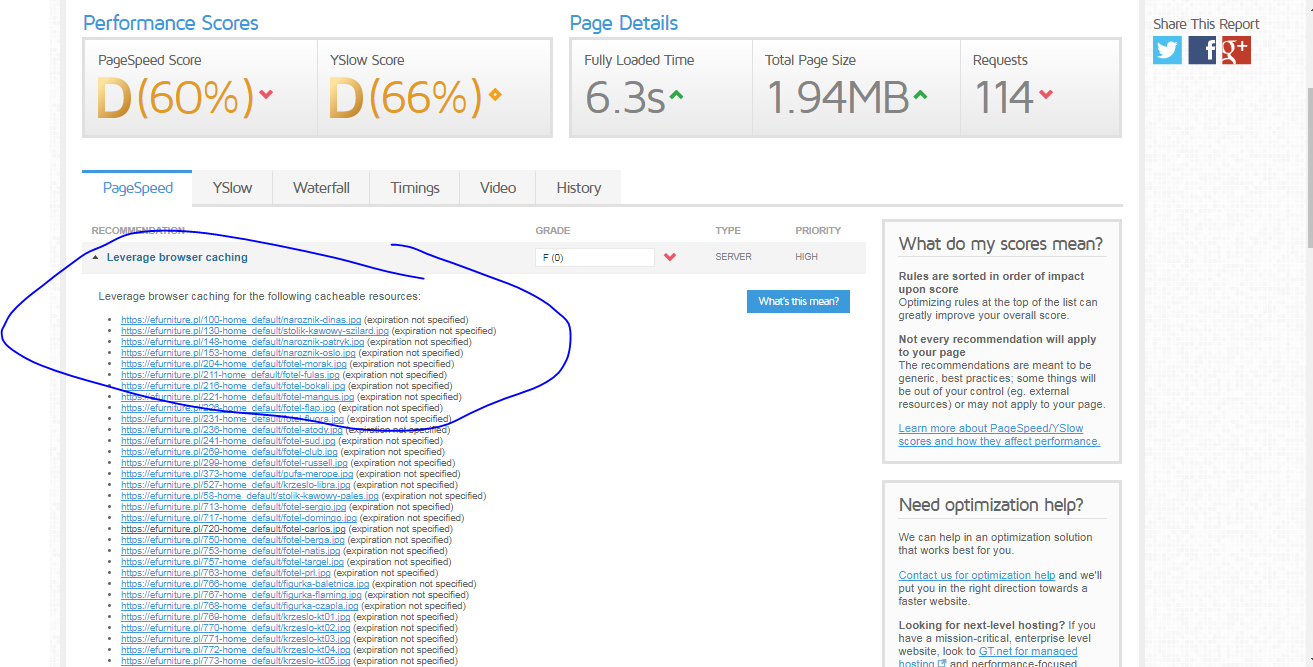
Task: Open the fotel-targel.jpg resource link
Action: tap(233, 562)
